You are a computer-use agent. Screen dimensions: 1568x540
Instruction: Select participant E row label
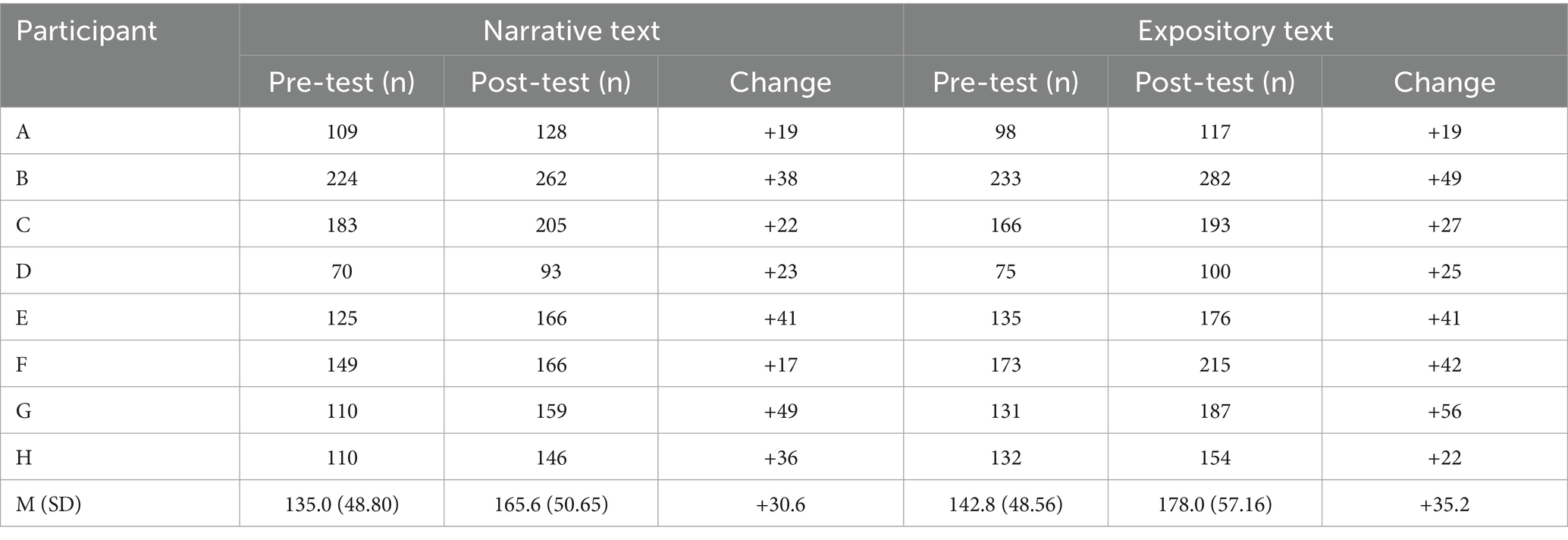point(23,318)
